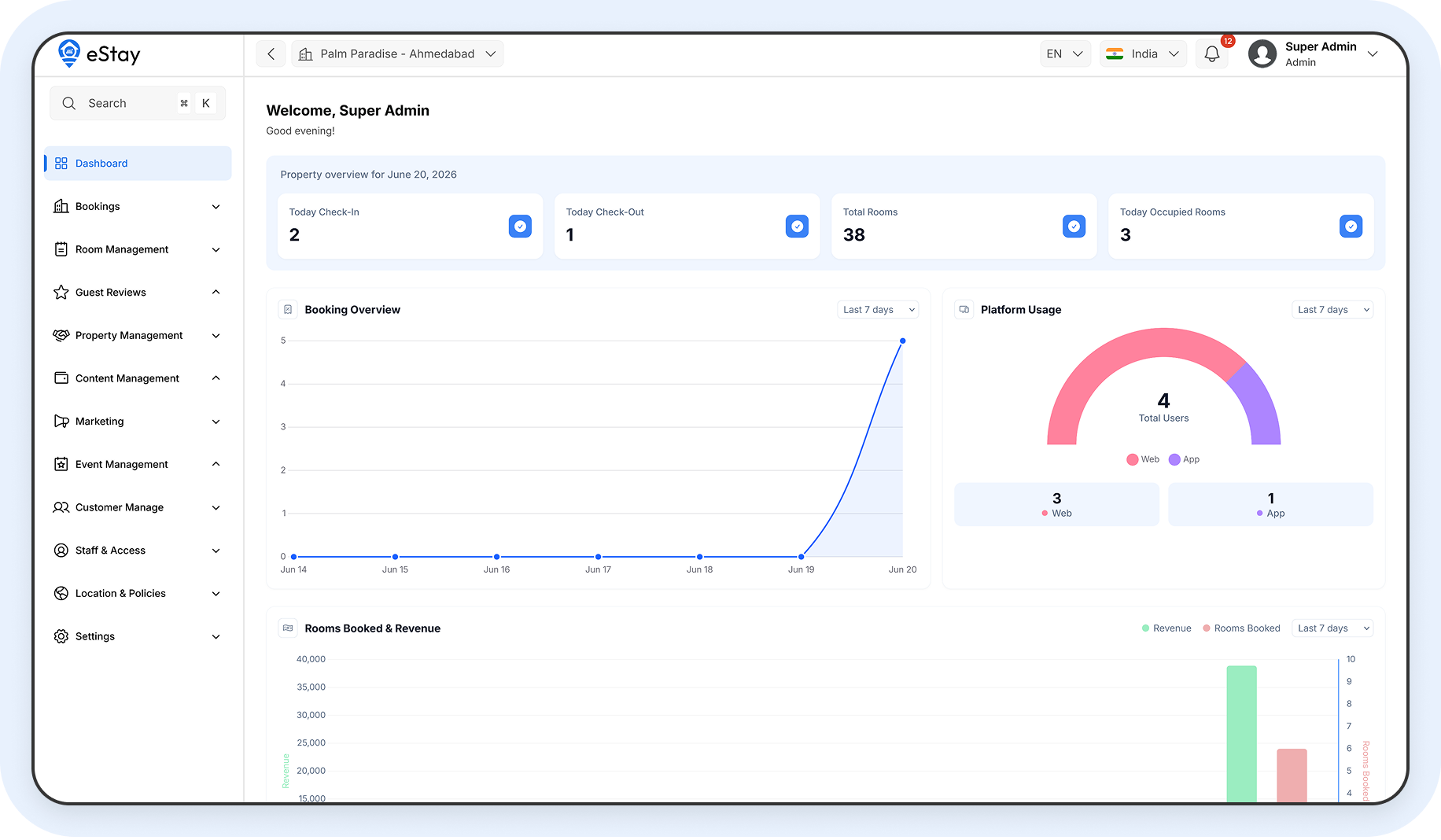
Task: Open the Super Admin profile dropdown arrow
Action: [x=1373, y=53]
